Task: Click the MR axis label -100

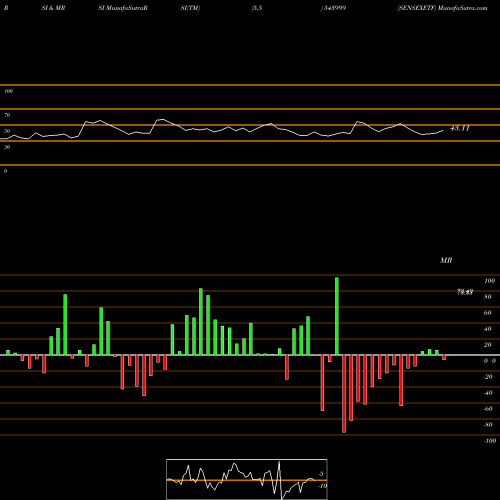Action: tap(490, 441)
